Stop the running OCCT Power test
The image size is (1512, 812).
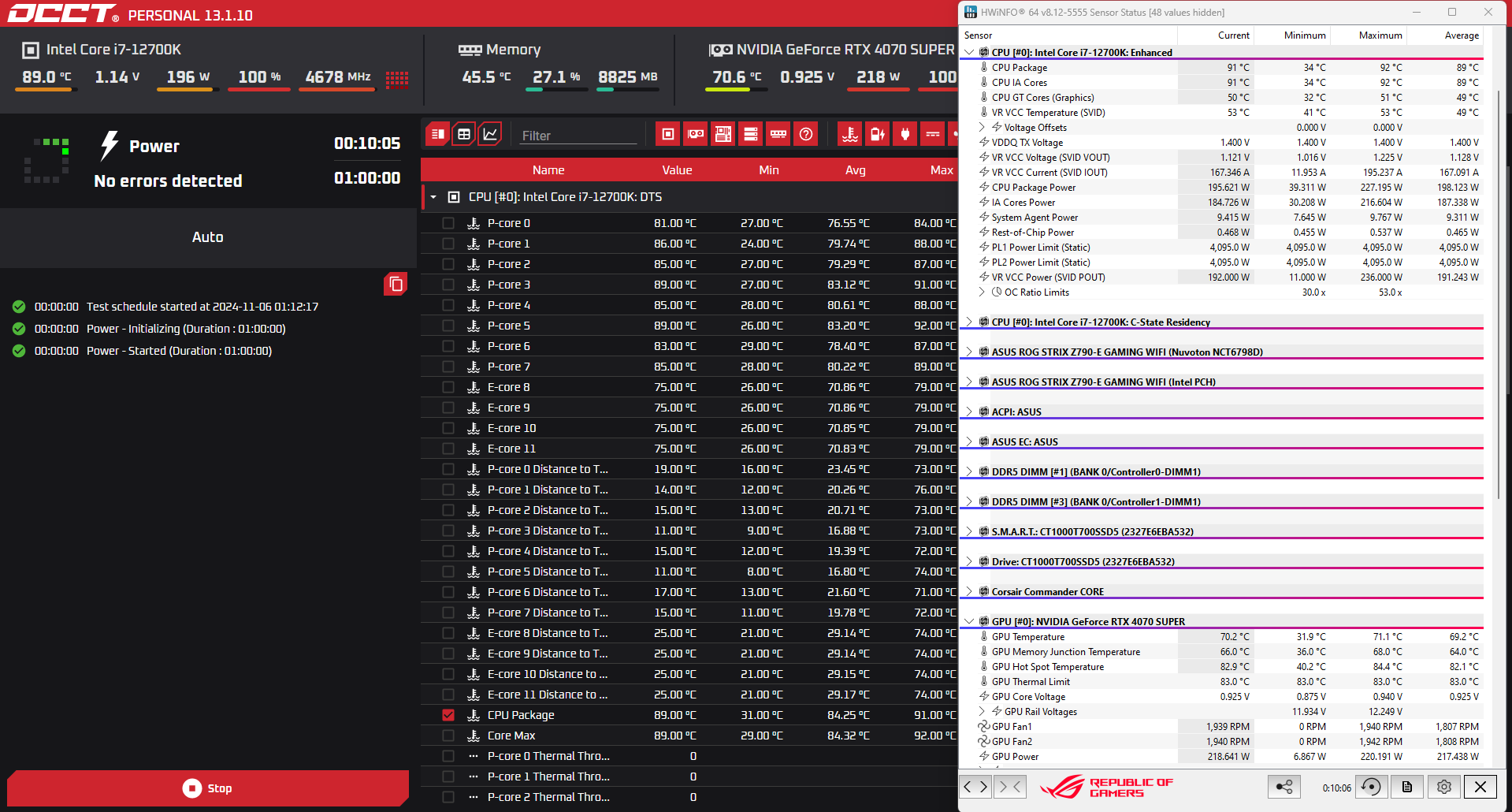tap(207, 788)
